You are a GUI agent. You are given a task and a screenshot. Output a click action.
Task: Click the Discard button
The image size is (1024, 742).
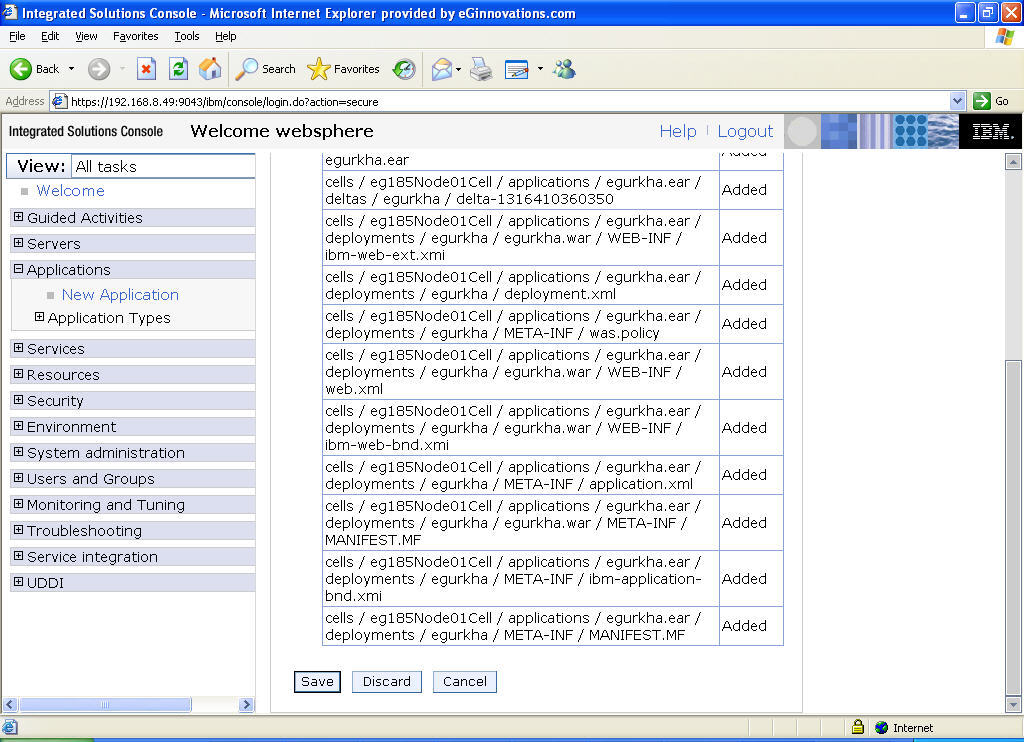(x=387, y=682)
